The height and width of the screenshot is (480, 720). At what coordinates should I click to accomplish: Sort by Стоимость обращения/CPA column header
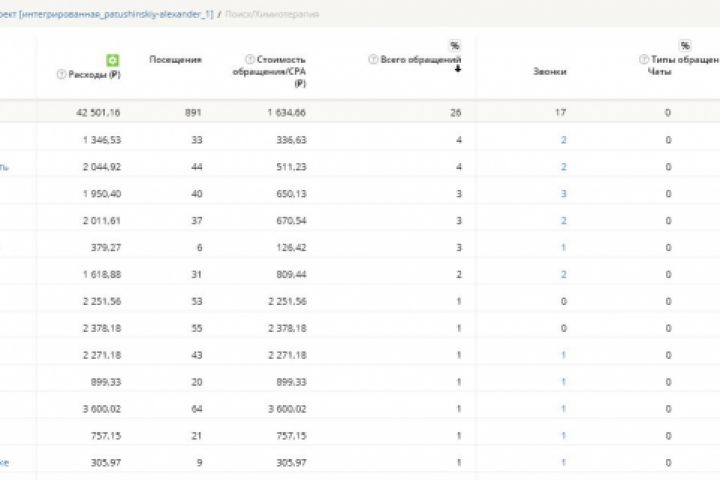[269, 71]
